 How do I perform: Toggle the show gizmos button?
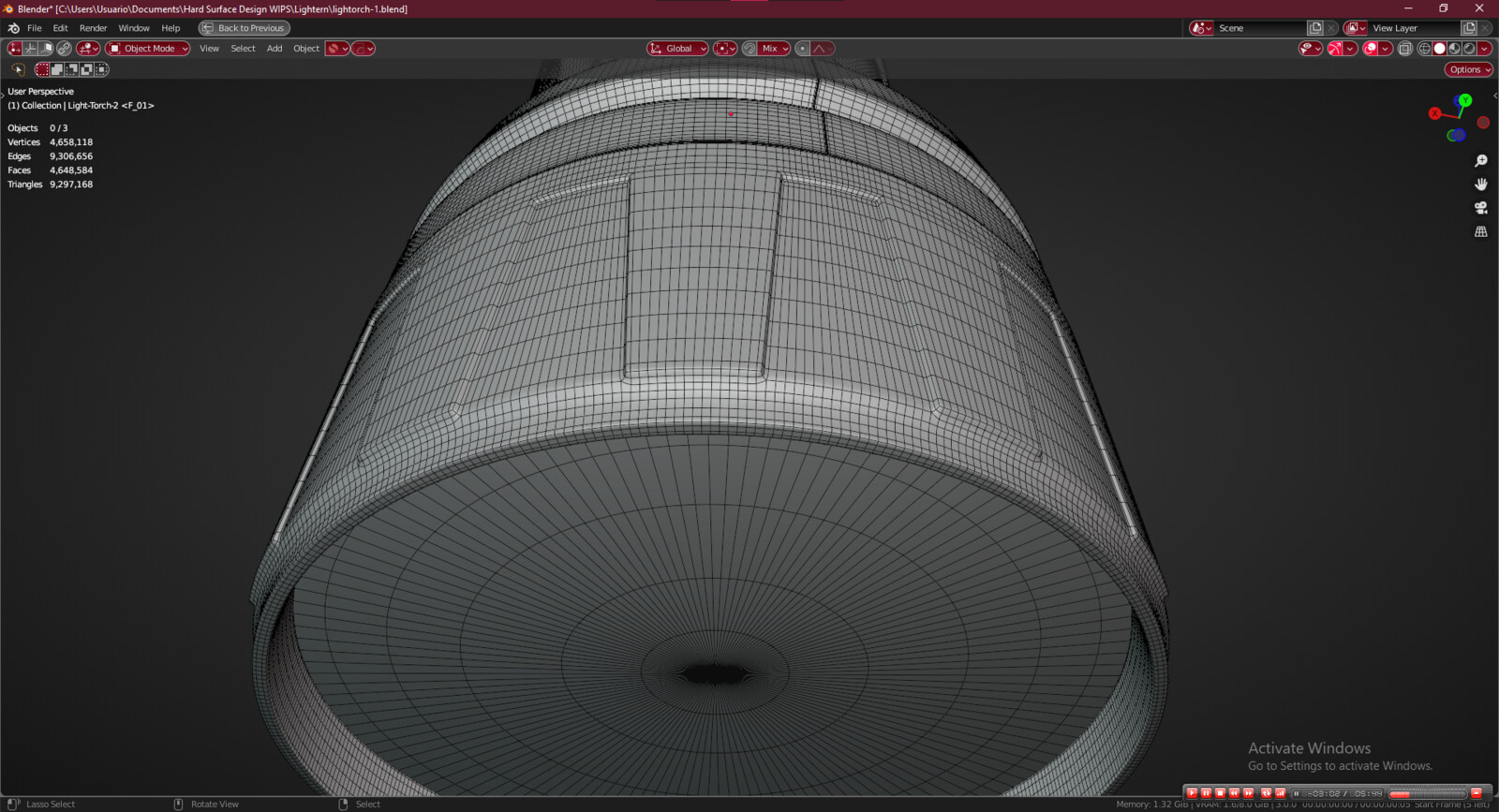[1335, 49]
